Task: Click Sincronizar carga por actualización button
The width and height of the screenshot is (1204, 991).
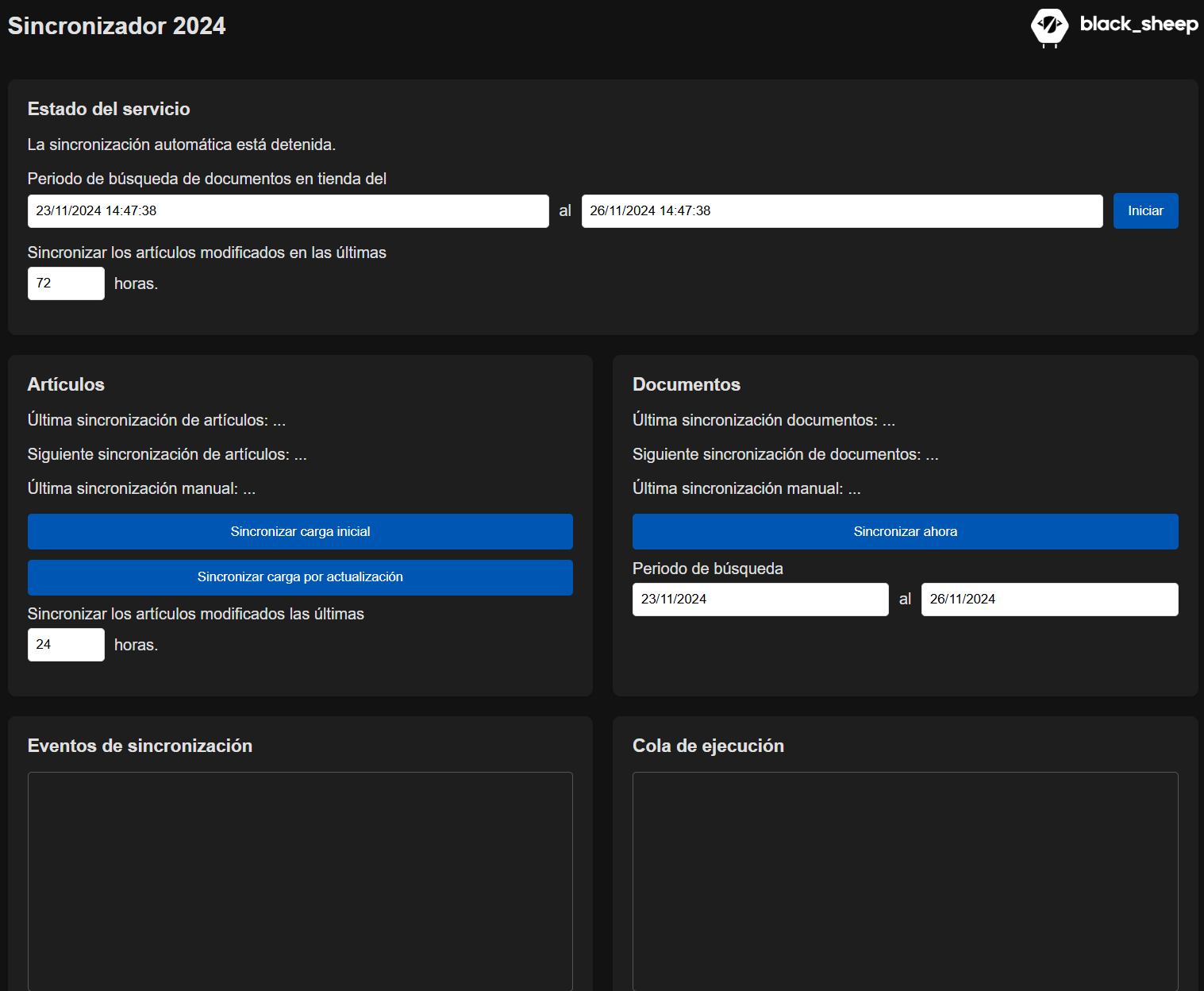Action: point(300,577)
